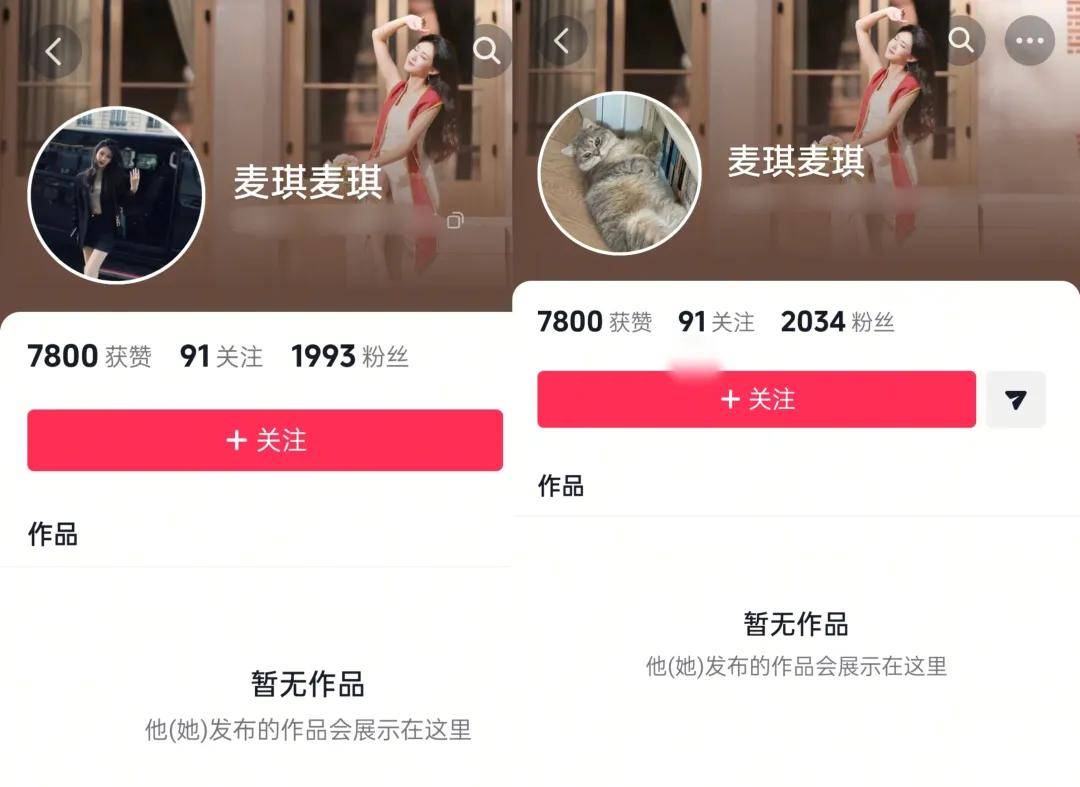View 1993 粉丝 followers list
Viewport: 1080px width, 787px height.
pos(350,357)
